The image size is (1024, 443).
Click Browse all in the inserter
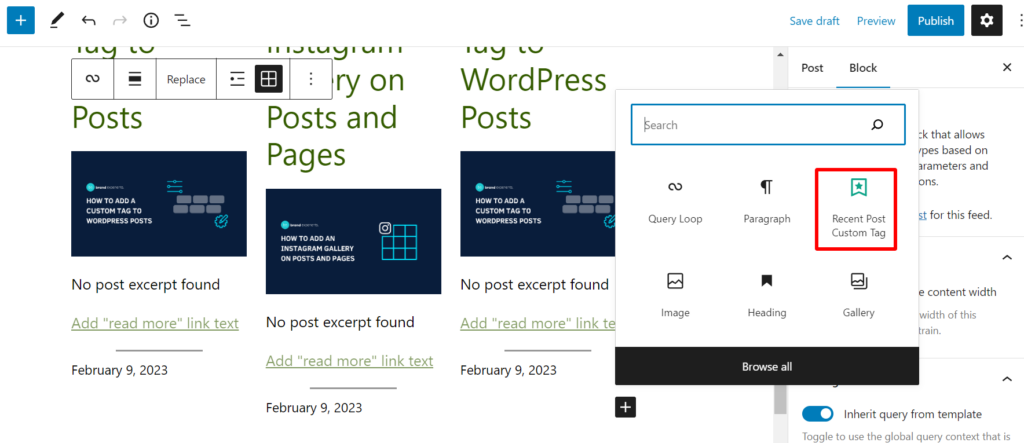[x=767, y=367]
